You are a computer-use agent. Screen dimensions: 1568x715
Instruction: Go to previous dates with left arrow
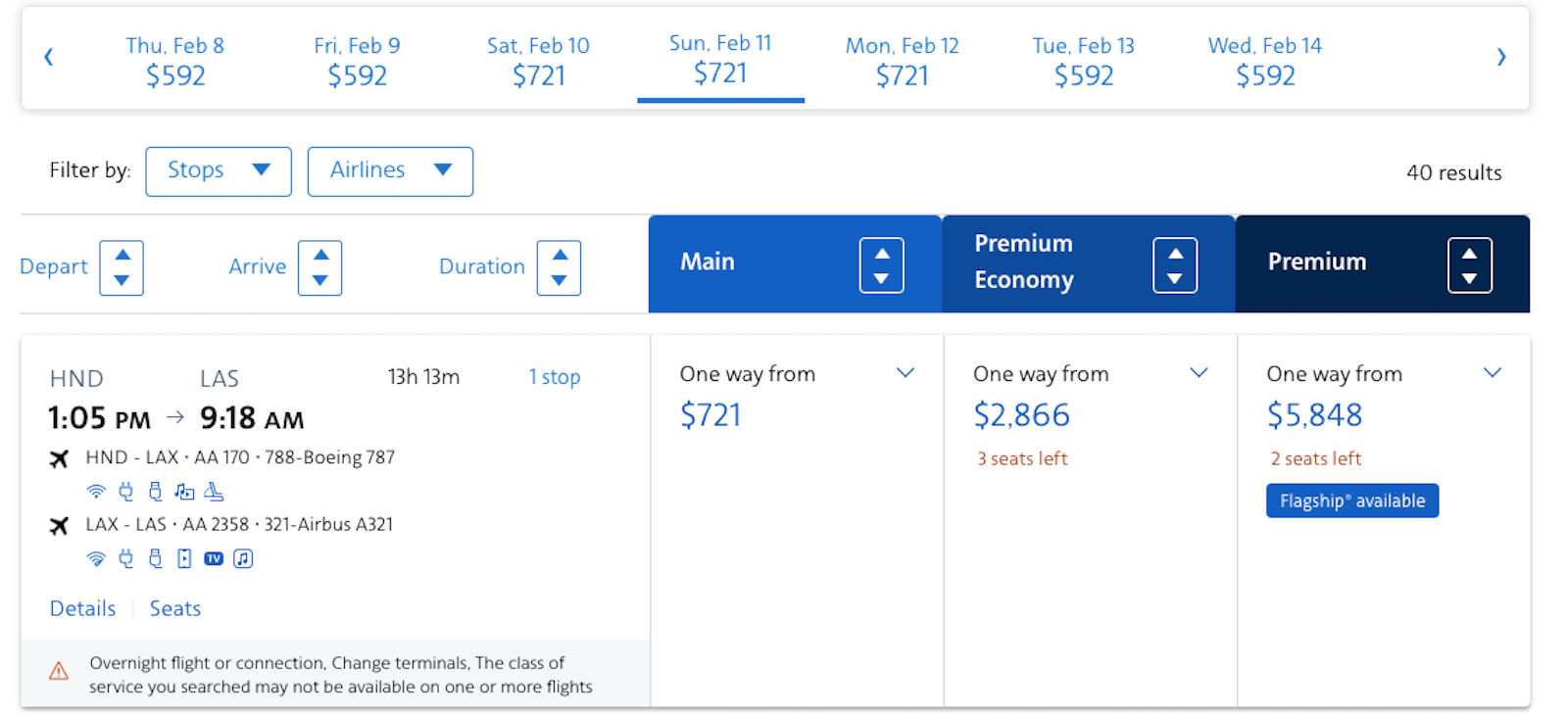(x=49, y=57)
